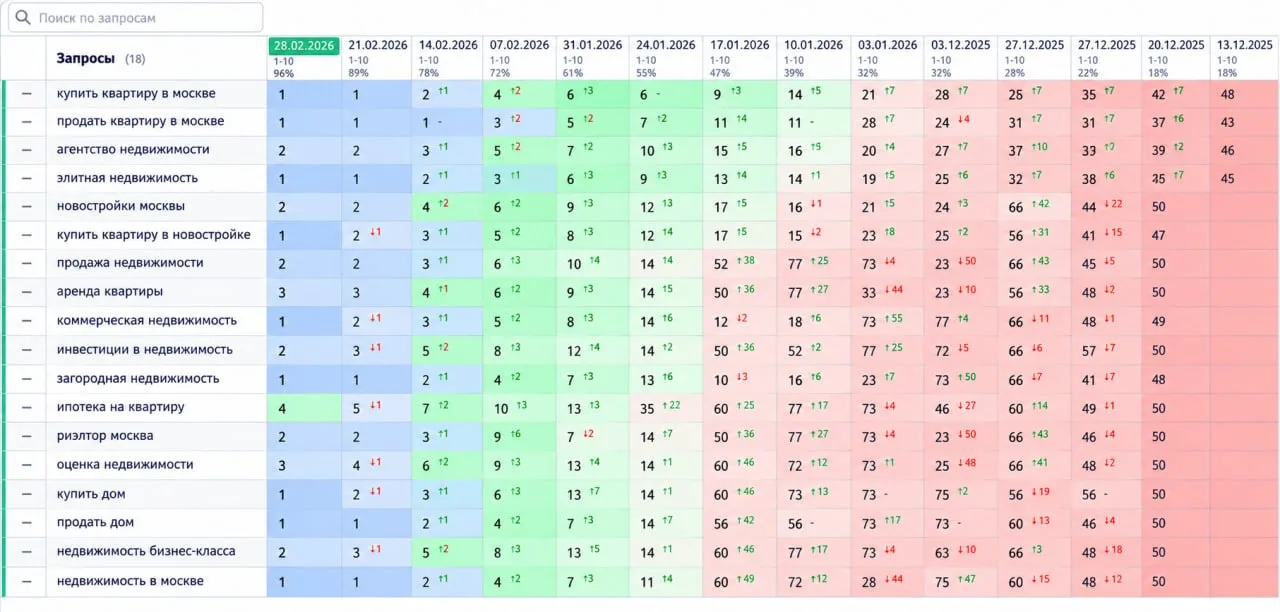Click the dash icon beside 'купить квартиру в новостройке'
The height and width of the screenshot is (612, 1280).
(26, 235)
